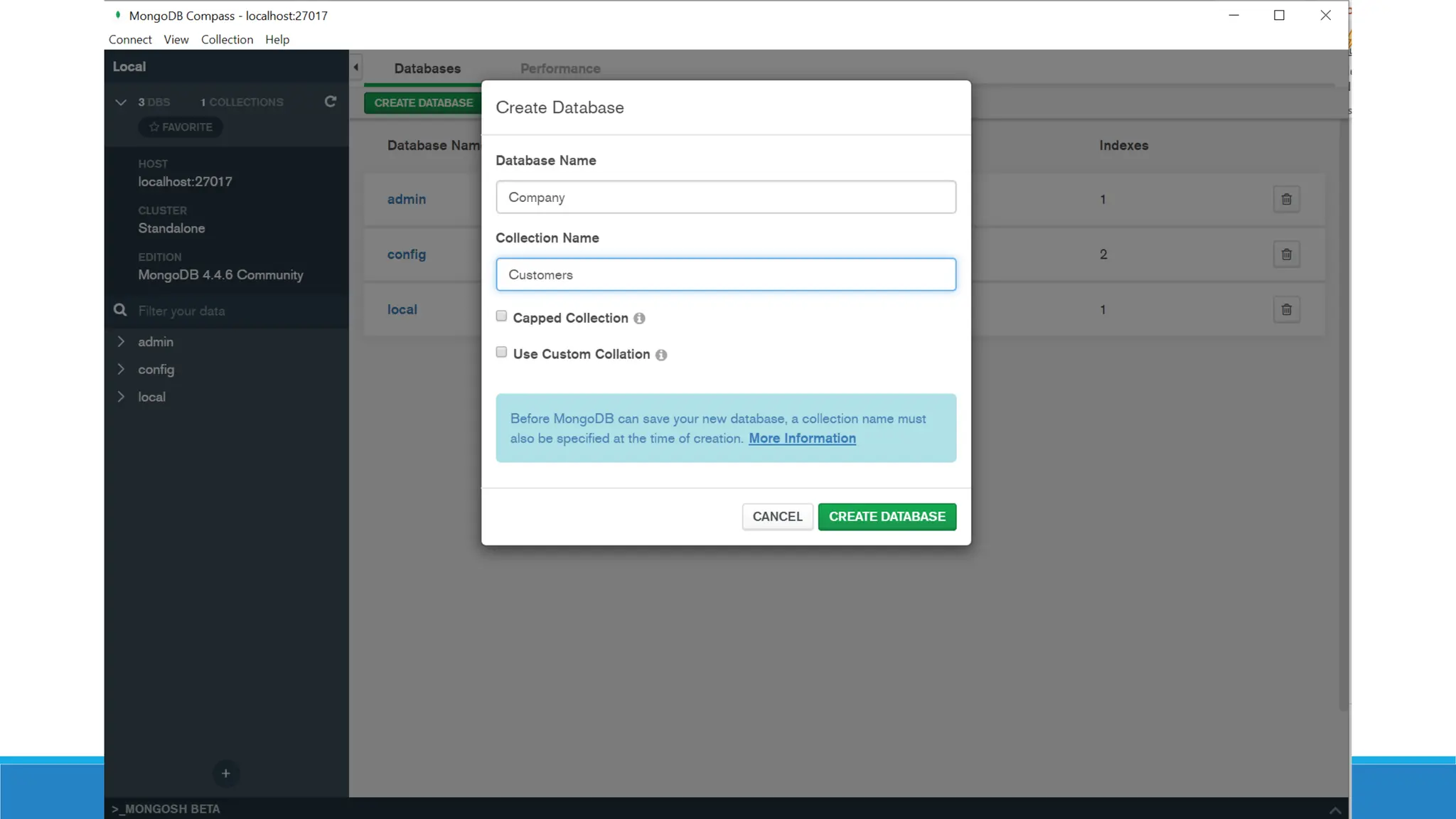Image resolution: width=1456 pixels, height=819 pixels.
Task: Click Capped Collection info icon
Action: coord(639,318)
